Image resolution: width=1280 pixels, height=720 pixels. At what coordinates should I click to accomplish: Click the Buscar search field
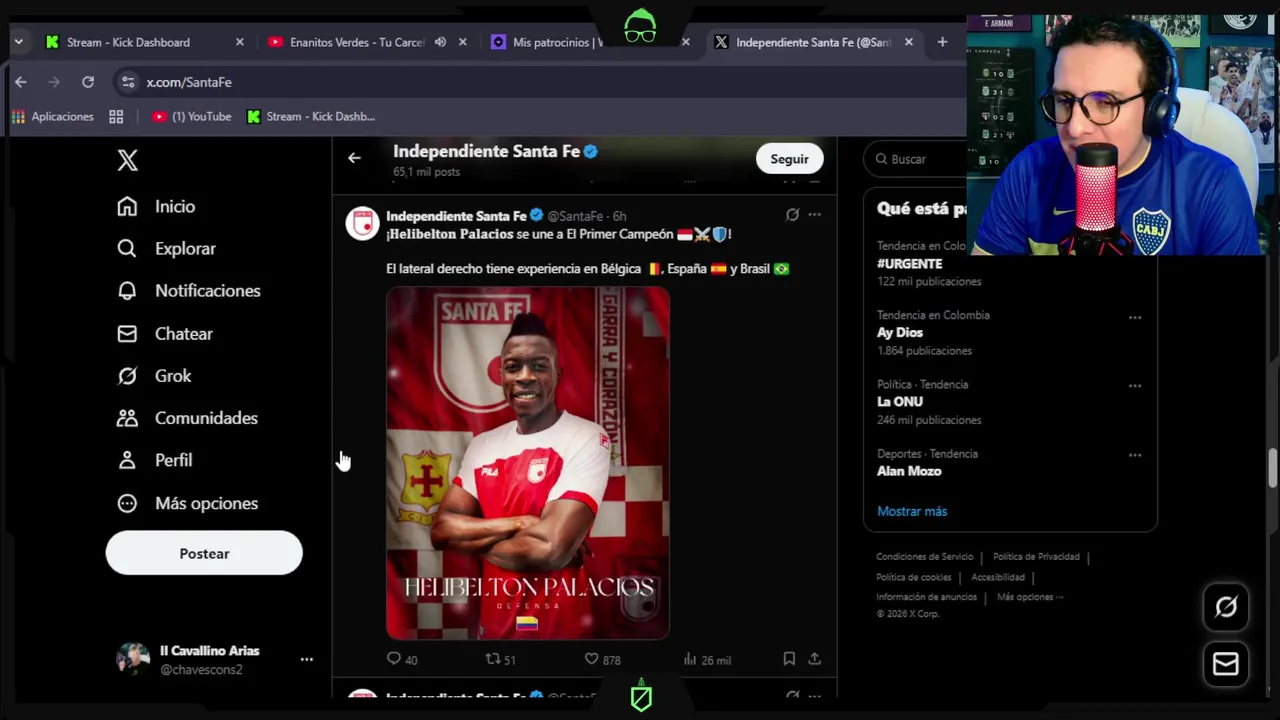(915, 159)
